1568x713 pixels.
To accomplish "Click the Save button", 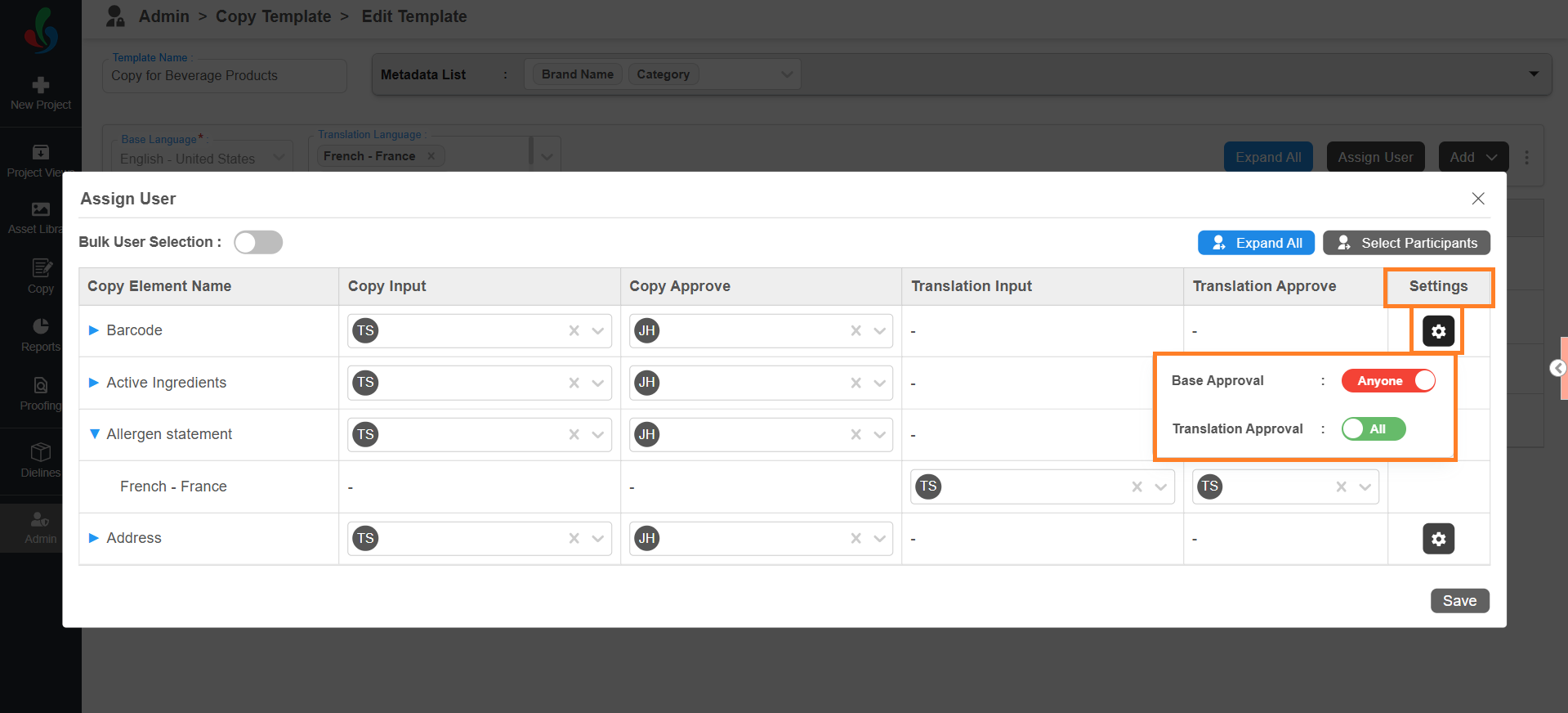I will click(1459, 601).
